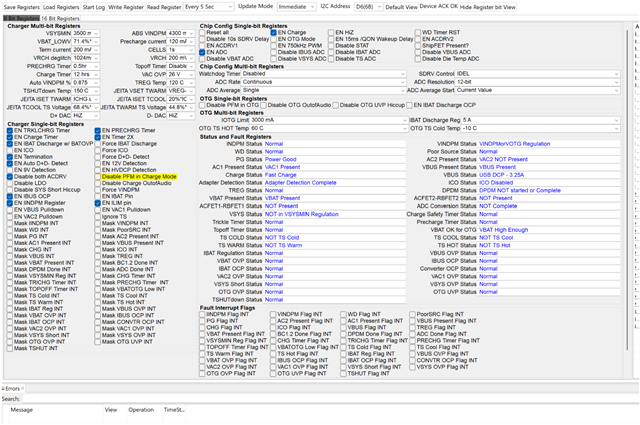Open OTG TS HOT Temp 60 C dropdown
The height and width of the screenshot is (425, 640).
click(x=329, y=128)
